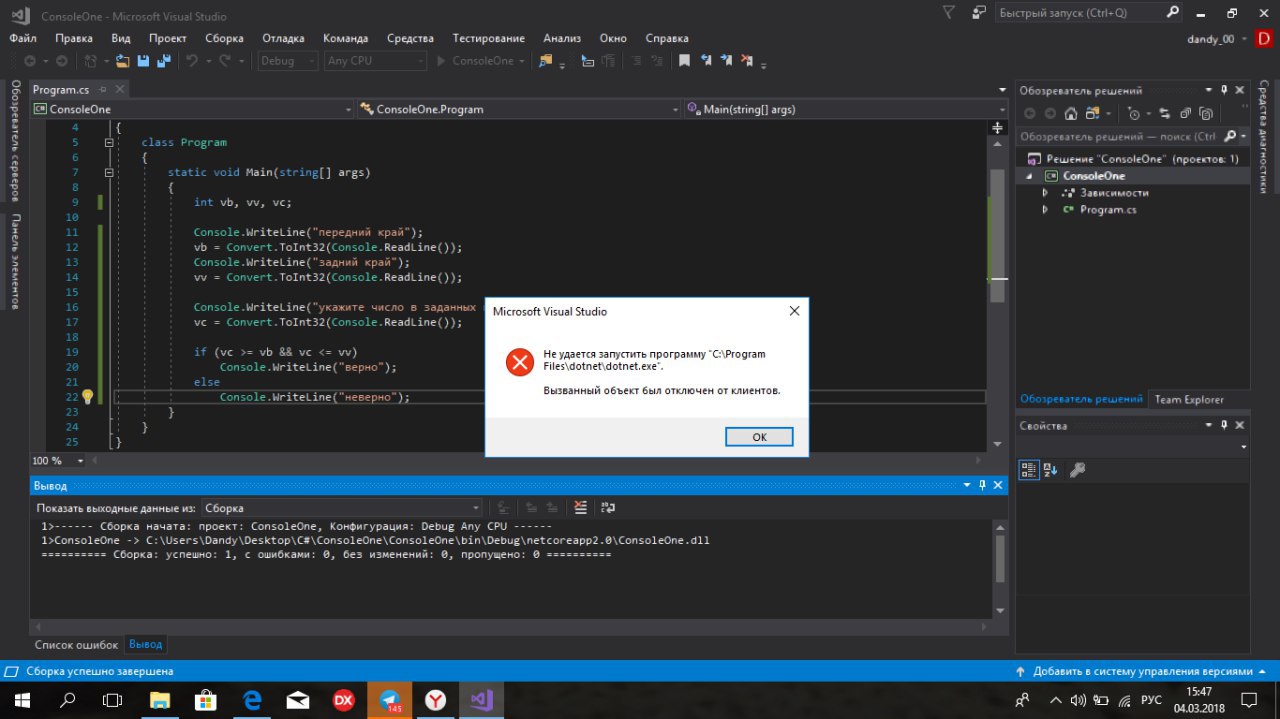The image size is (1280, 719).
Task: Open the Файл menu
Action: pos(23,38)
